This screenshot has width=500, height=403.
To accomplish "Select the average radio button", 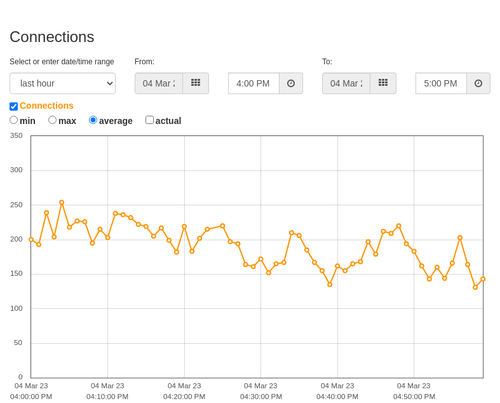I will [93, 120].
